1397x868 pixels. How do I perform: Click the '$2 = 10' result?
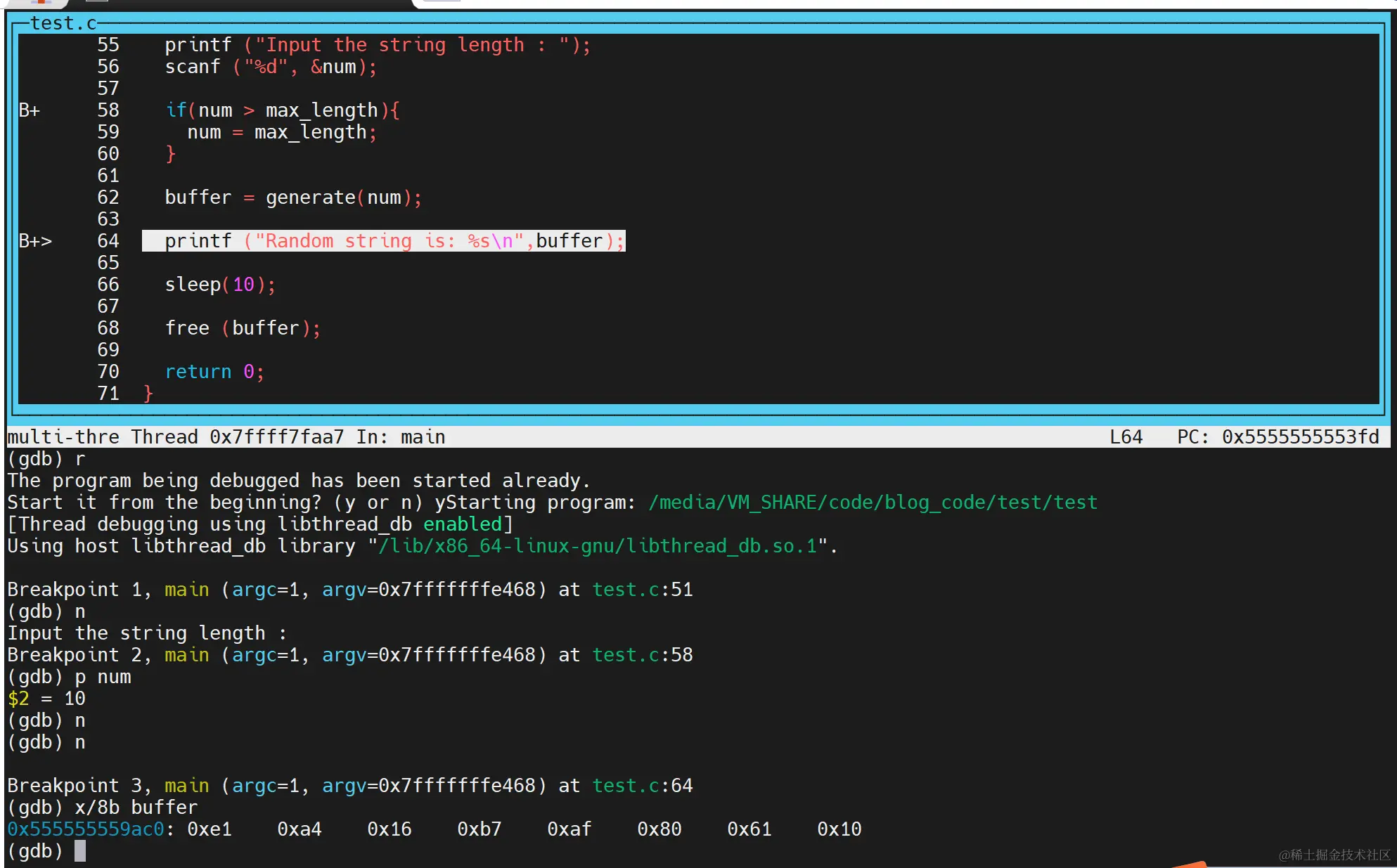click(x=46, y=699)
